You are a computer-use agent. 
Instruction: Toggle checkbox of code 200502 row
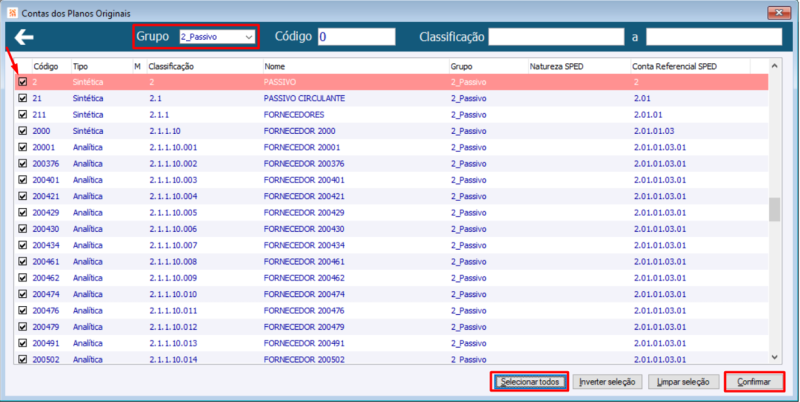coord(22,359)
